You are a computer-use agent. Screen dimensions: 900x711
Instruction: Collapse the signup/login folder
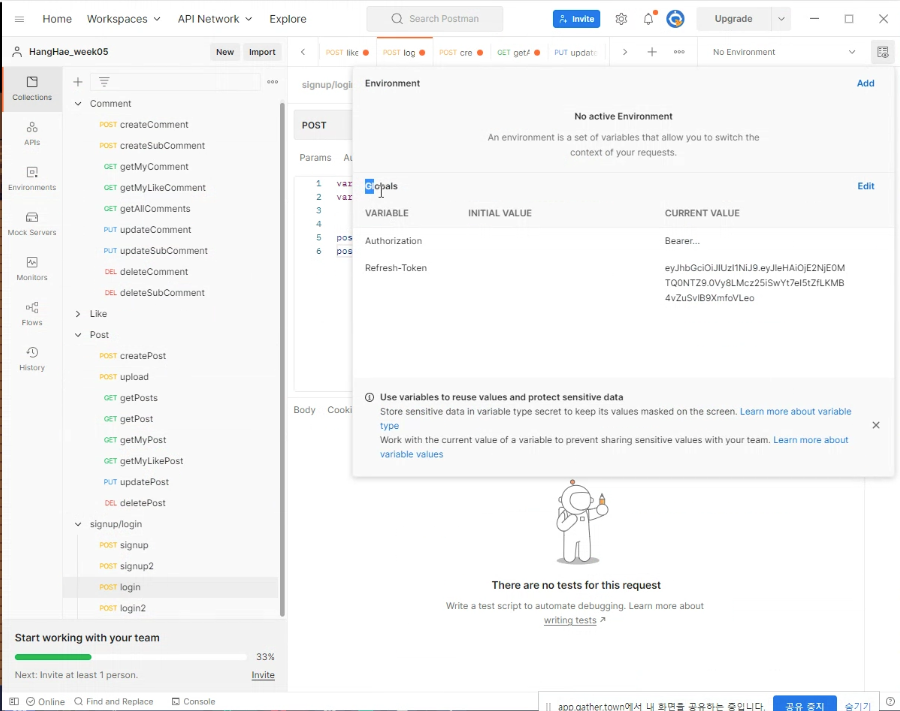[78, 524]
